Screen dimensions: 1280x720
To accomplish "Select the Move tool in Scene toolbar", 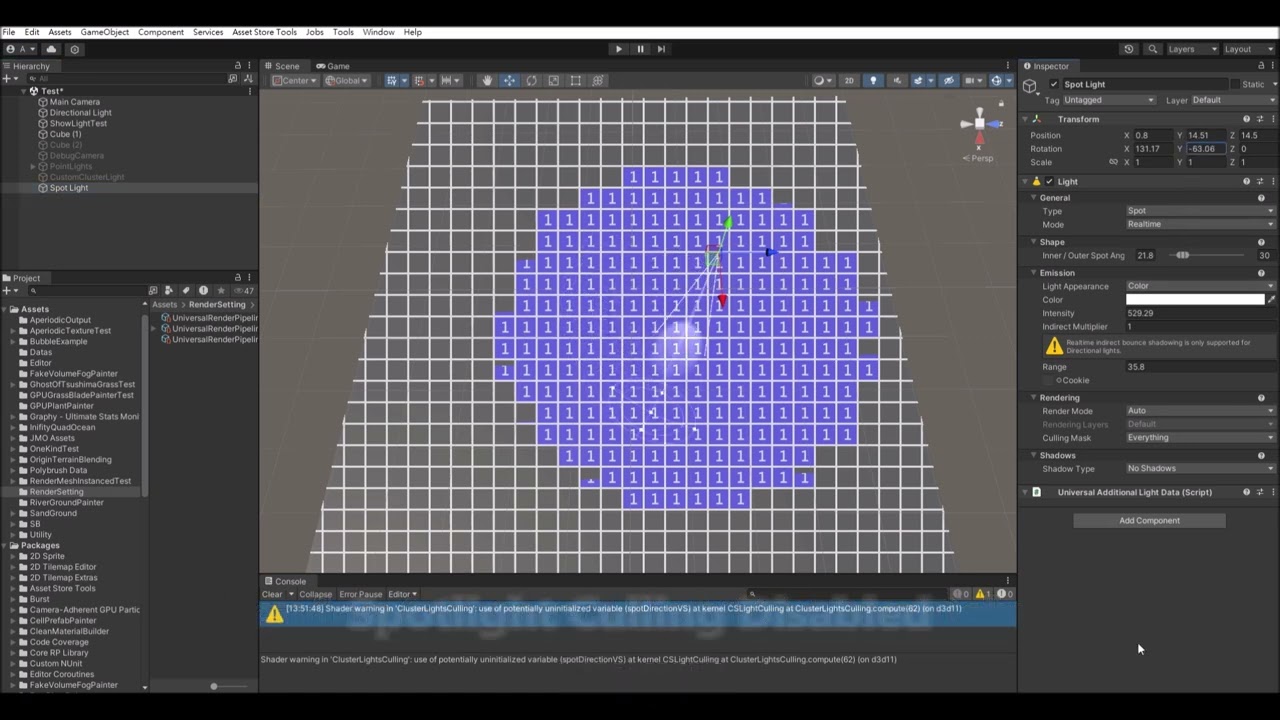I will click(509, 81).
